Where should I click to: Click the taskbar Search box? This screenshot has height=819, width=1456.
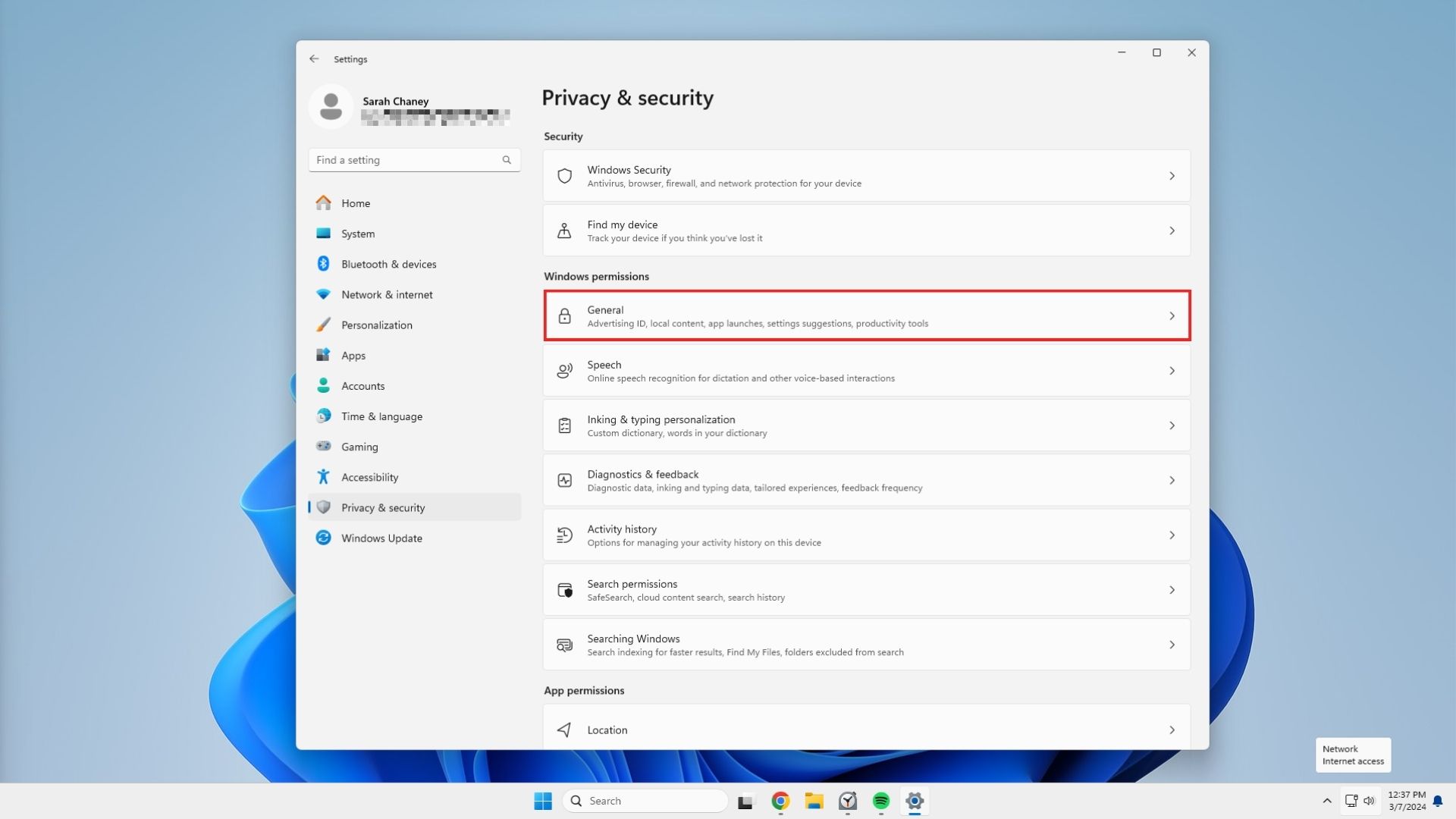(645, 801)
